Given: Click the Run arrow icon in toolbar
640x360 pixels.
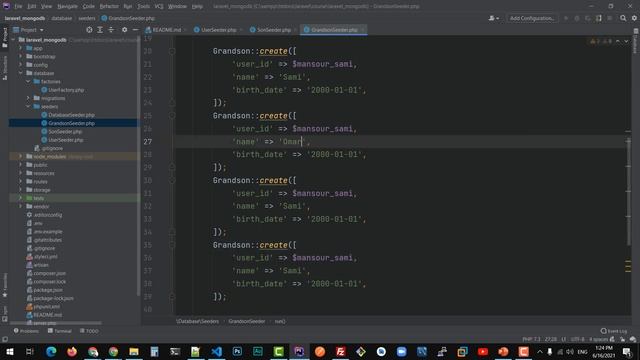Looking at the screenshot, I should [x=566, y=18].
